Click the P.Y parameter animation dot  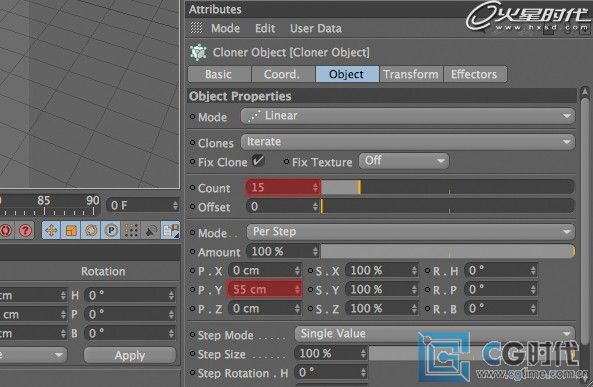192,290
